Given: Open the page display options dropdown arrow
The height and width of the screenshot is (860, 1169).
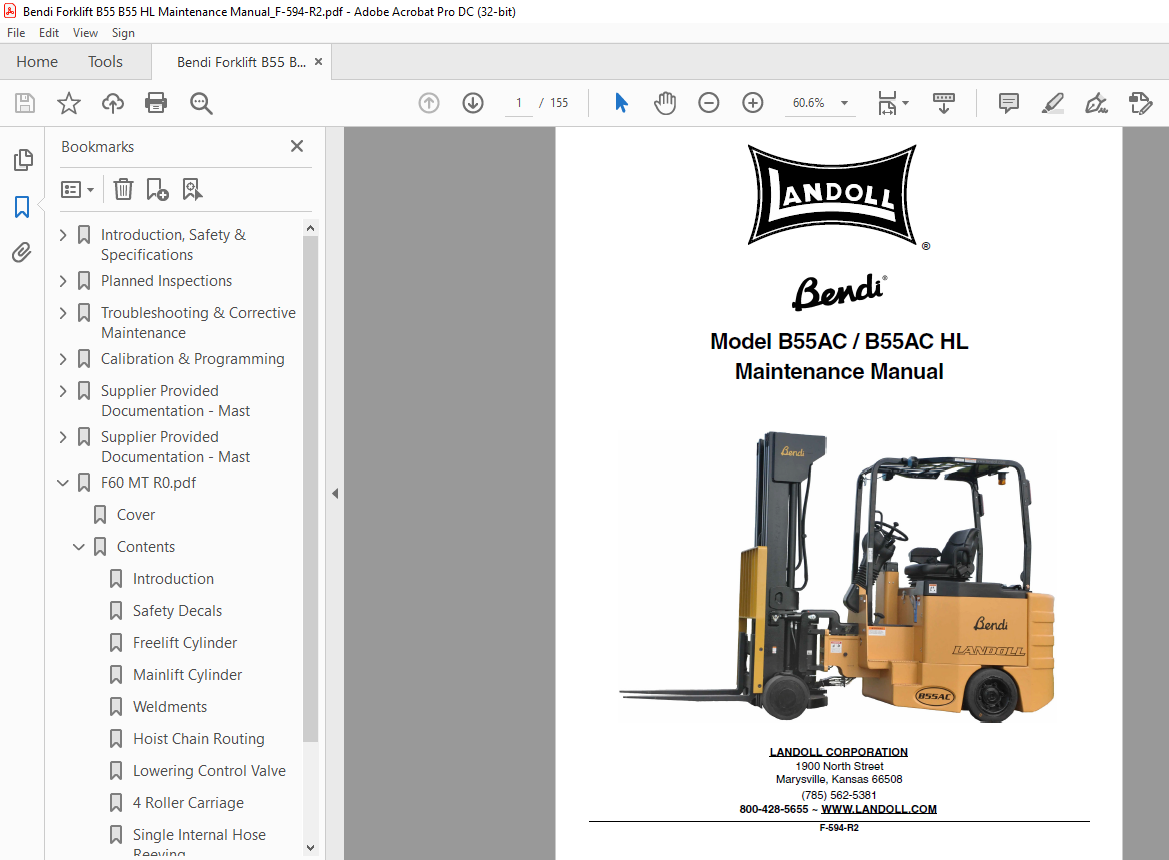Looking at the screenshot, I should 906,103.
